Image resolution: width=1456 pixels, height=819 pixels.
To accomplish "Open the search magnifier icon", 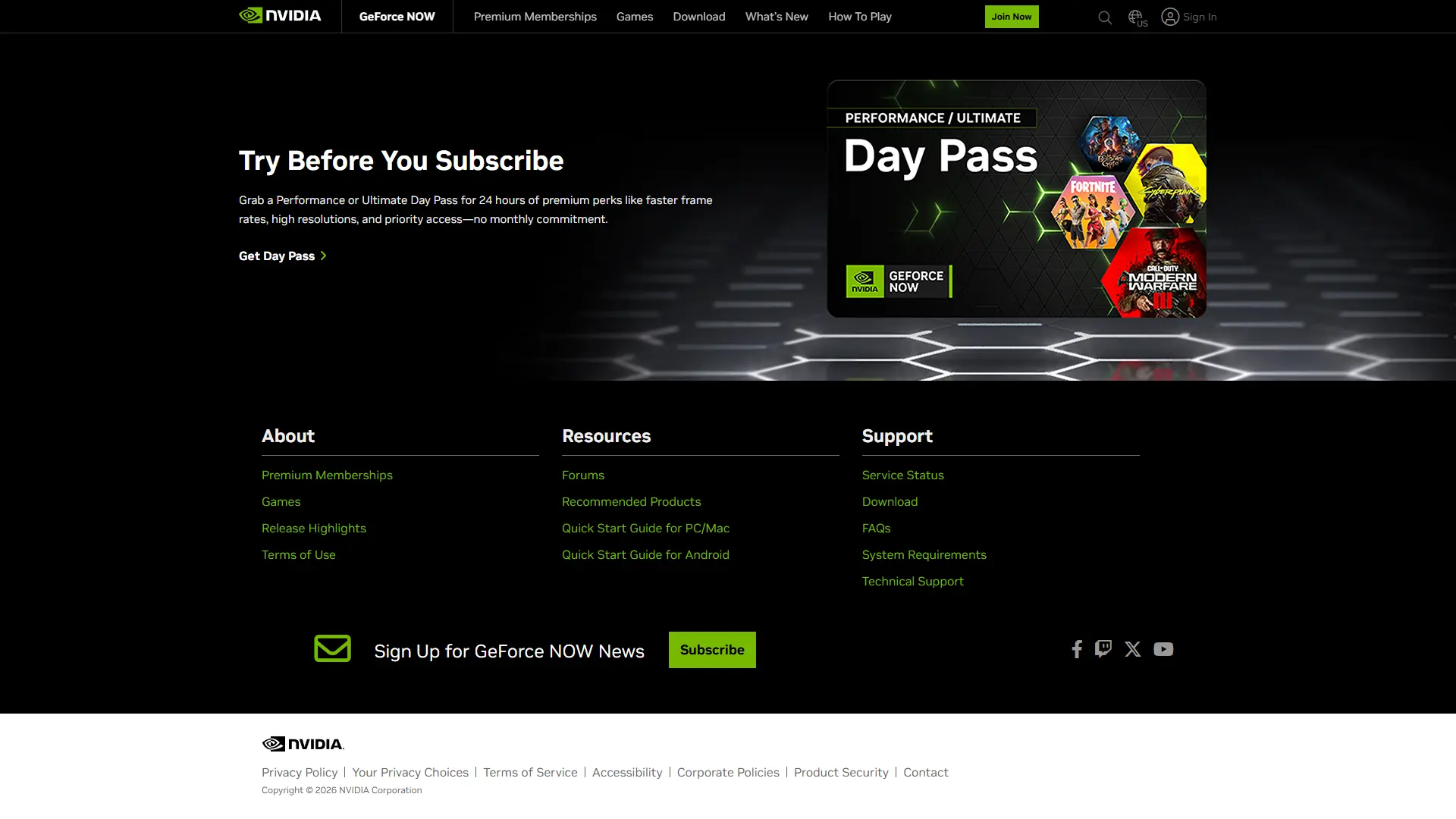I will pos(1105,17).
